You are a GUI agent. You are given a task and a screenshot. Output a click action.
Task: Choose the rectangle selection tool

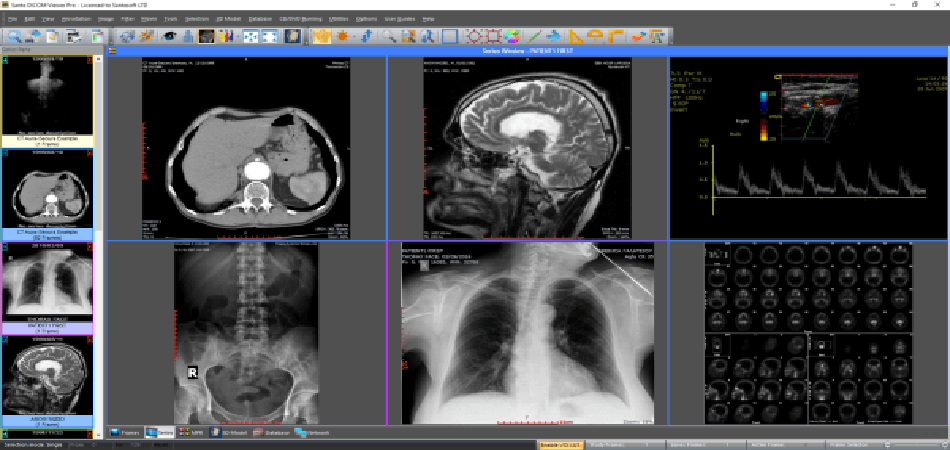(x=450, y=37)
